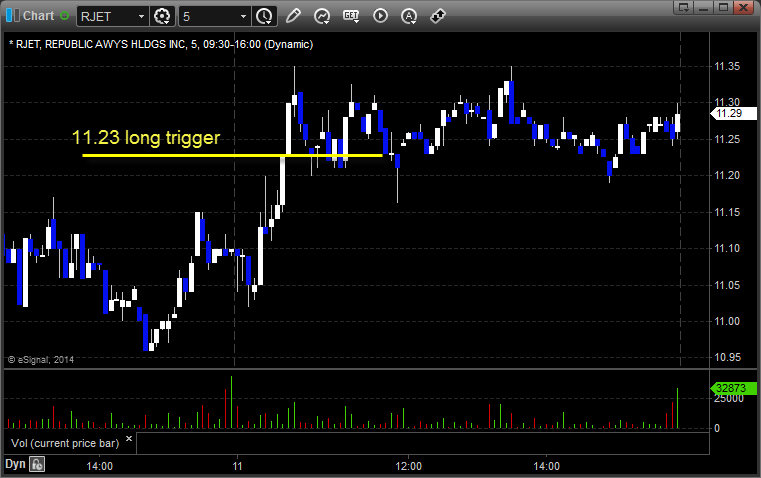
Task: Click the Dyn label
Action: [x=15, y=464]
